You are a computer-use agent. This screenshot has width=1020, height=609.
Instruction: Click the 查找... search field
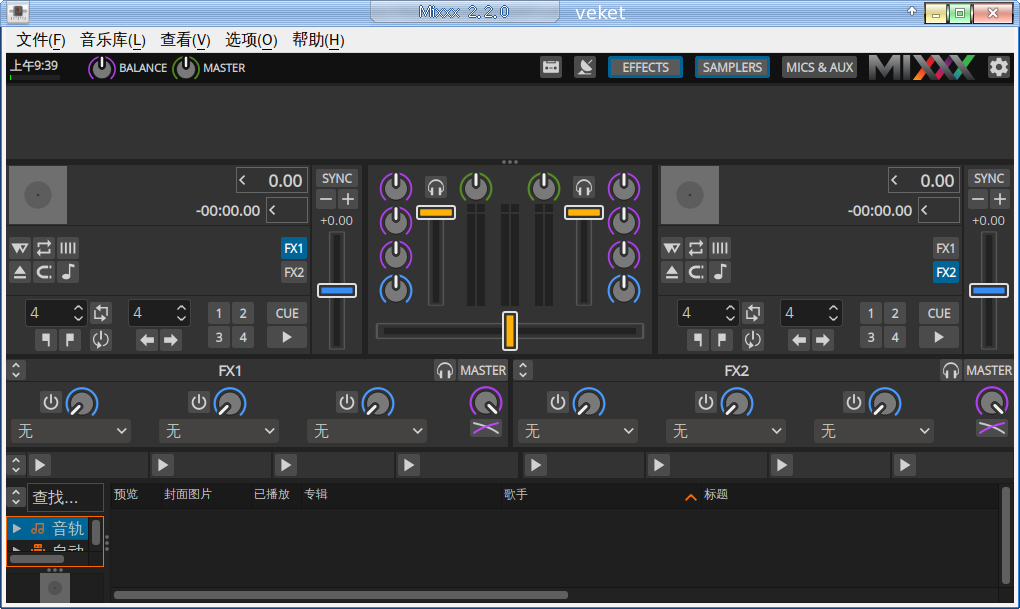pos(65,498)
